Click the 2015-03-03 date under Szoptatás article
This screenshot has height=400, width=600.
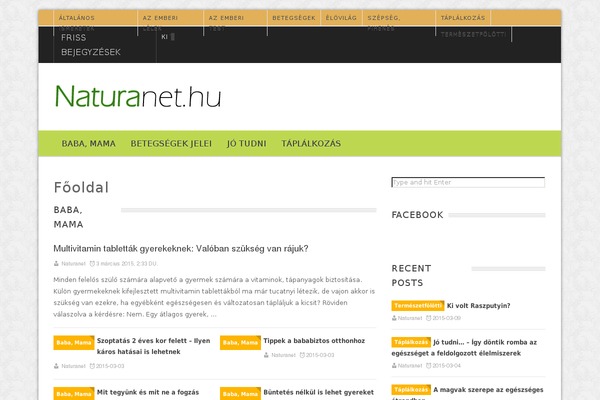tap(110, 366)
